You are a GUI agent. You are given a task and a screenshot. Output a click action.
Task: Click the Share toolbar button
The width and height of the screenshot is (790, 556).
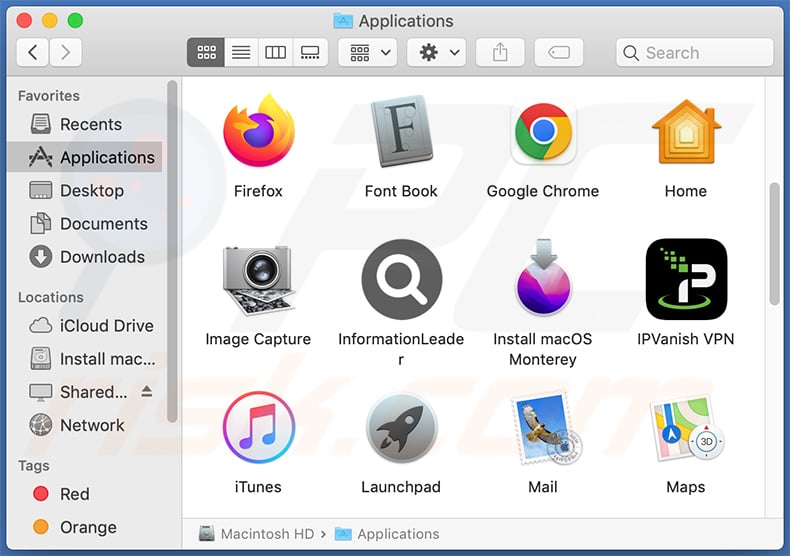(500, 52)
